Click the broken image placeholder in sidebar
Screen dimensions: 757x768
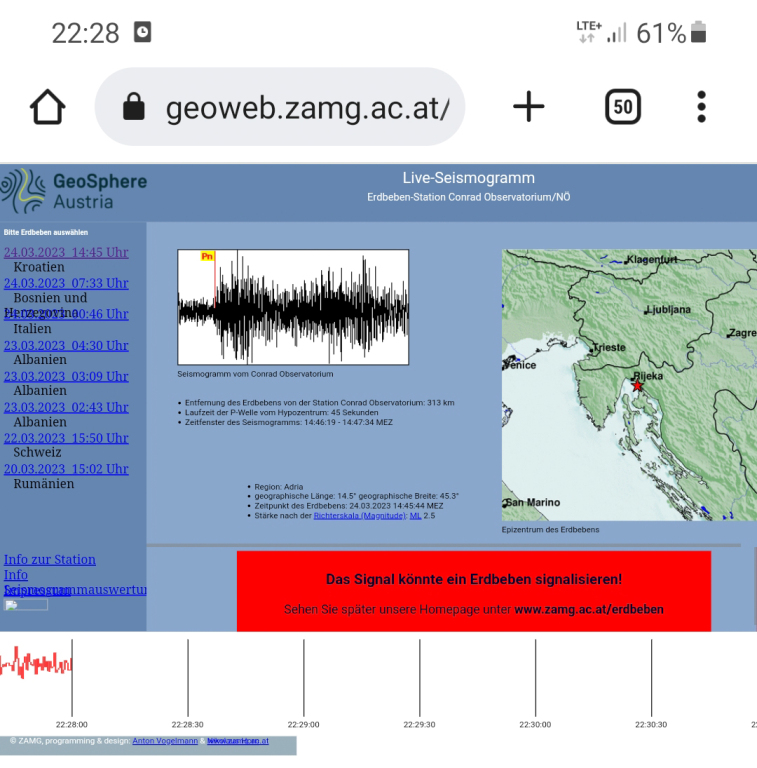click(x=26, y=605)
